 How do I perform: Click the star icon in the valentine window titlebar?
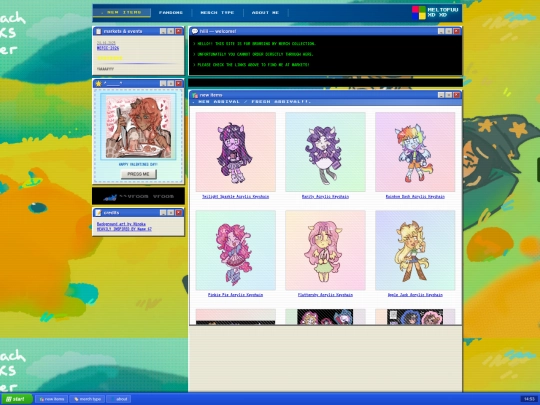pyautogui.click(x=98, y=83)
